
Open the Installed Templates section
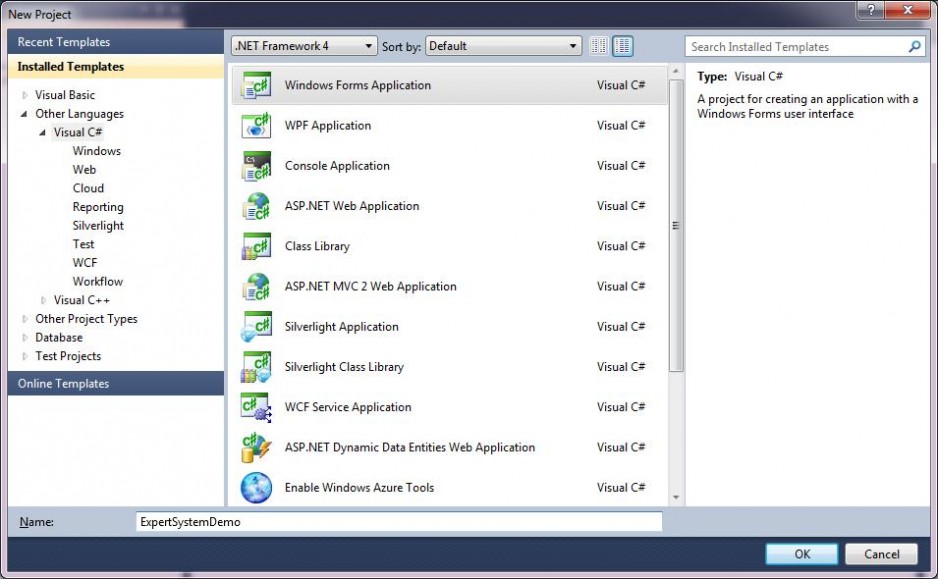pyautogui.click(x=115, y=66)
